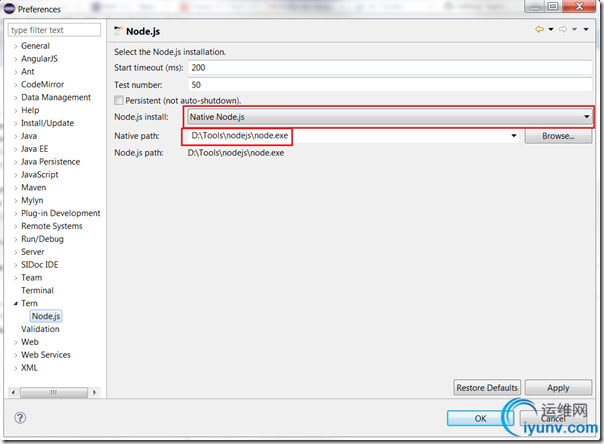This screenshot has width=604, height=444.
Task: Expand the Install/Update tree node
Action: [x=16, y=124]
